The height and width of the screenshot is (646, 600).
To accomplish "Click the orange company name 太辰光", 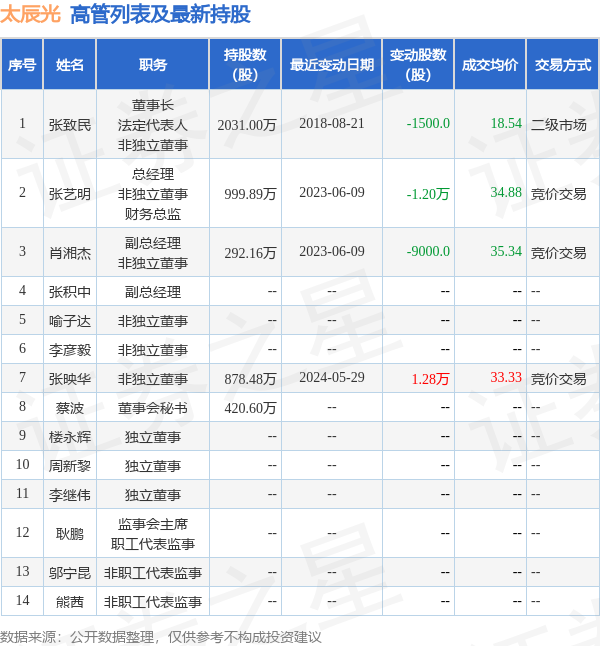I will click(x=30, y=14).
